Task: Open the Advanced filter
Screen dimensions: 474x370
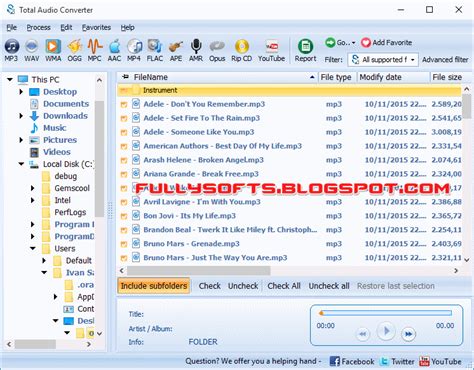Action: click(x=445, y=60)
